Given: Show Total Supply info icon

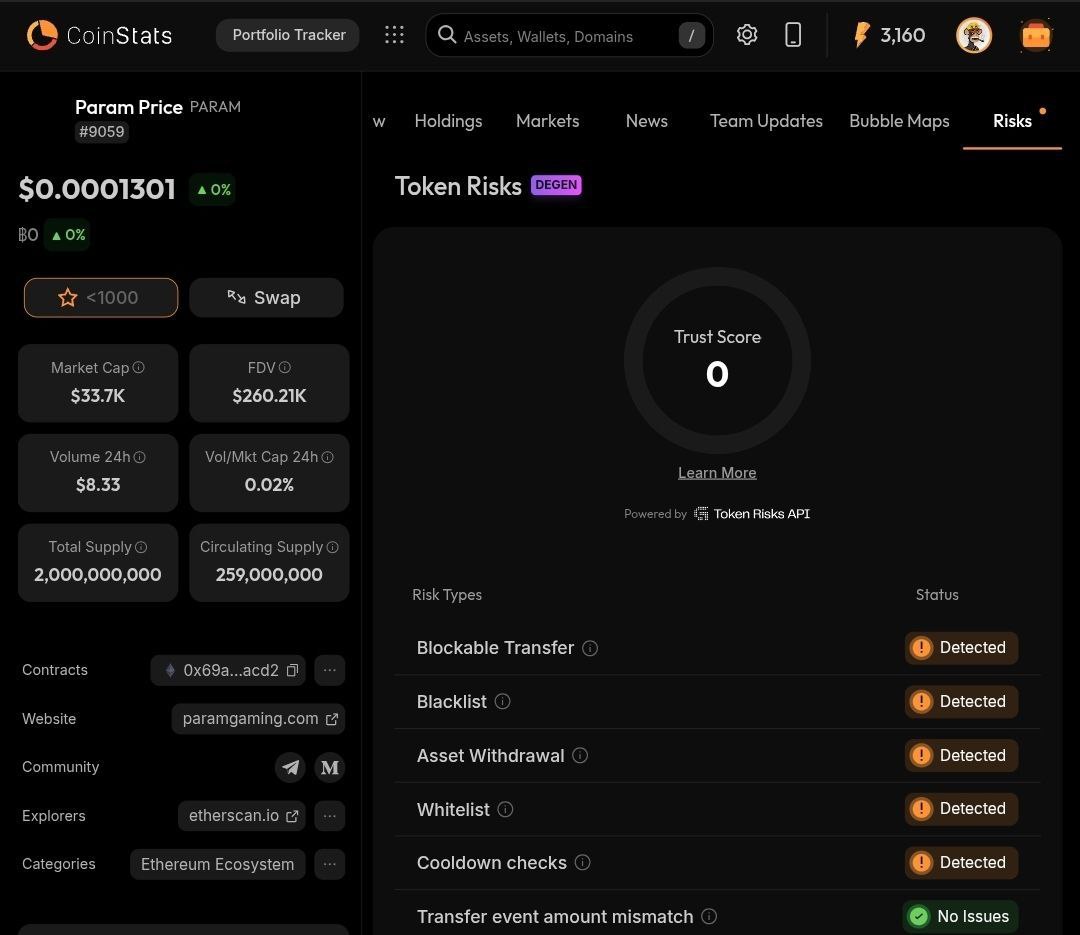Looking at the screenshot, I should tap(141, 547).
